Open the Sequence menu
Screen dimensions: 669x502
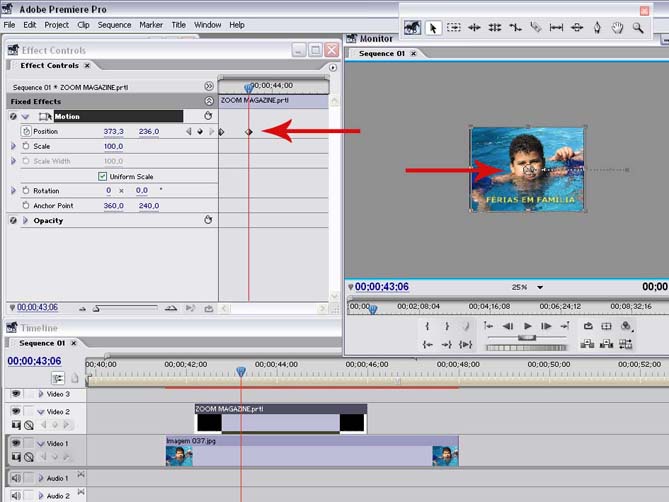click(x=114, y=24)
